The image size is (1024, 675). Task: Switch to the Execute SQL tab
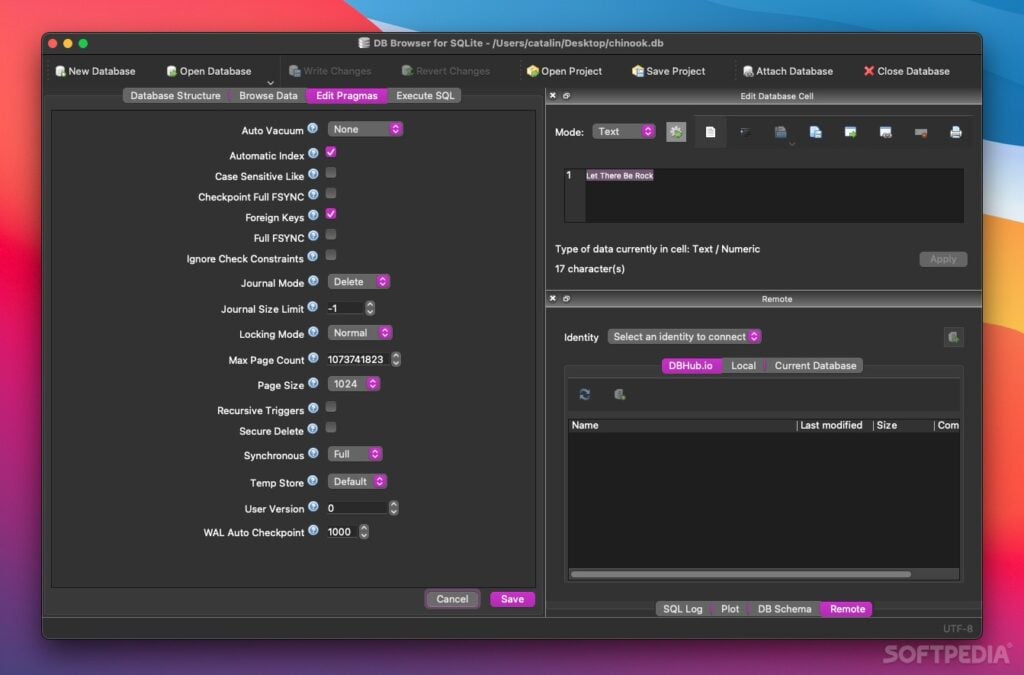(425, 96)
